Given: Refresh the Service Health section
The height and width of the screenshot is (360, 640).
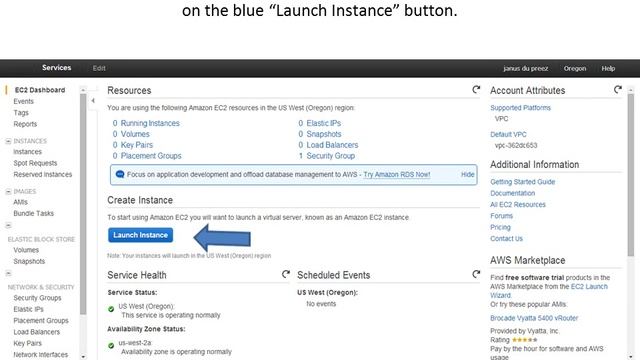Looking at the screenshot, I should 286,274.
